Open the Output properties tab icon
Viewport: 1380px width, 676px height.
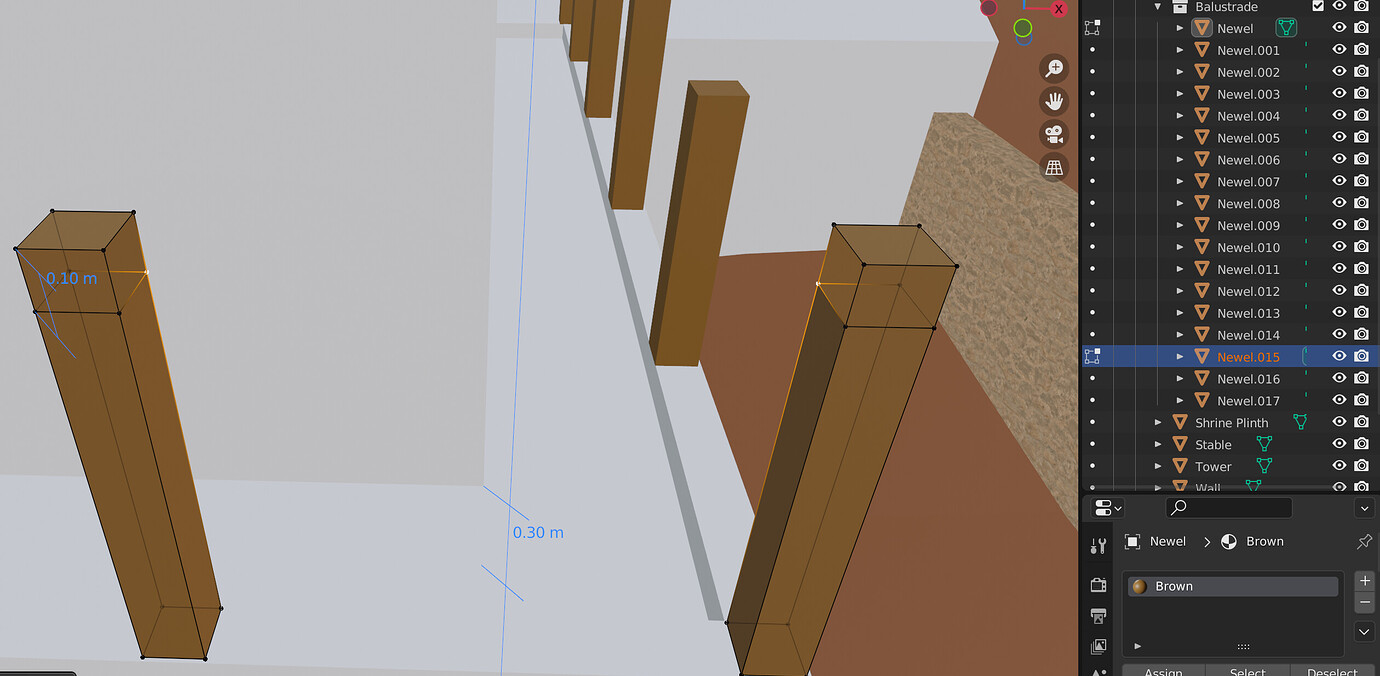(x=1098, y=615)
